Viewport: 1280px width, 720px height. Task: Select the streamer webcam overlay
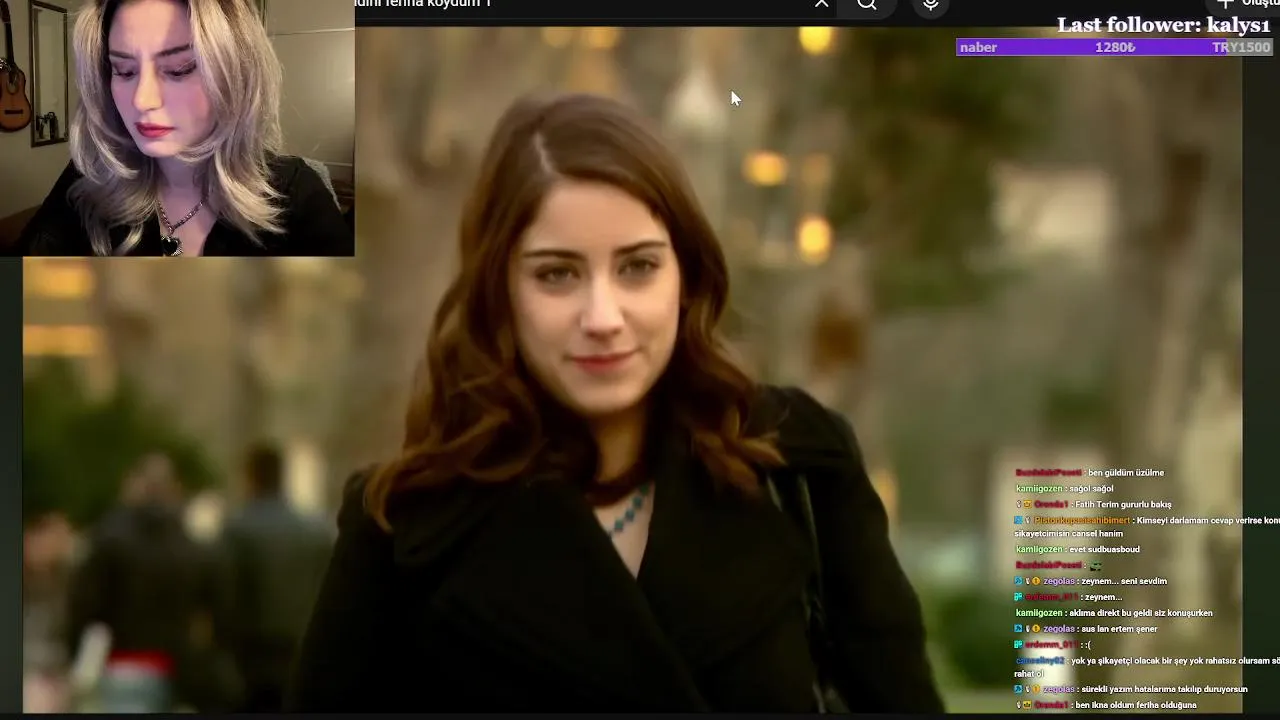tap(177, 128)
